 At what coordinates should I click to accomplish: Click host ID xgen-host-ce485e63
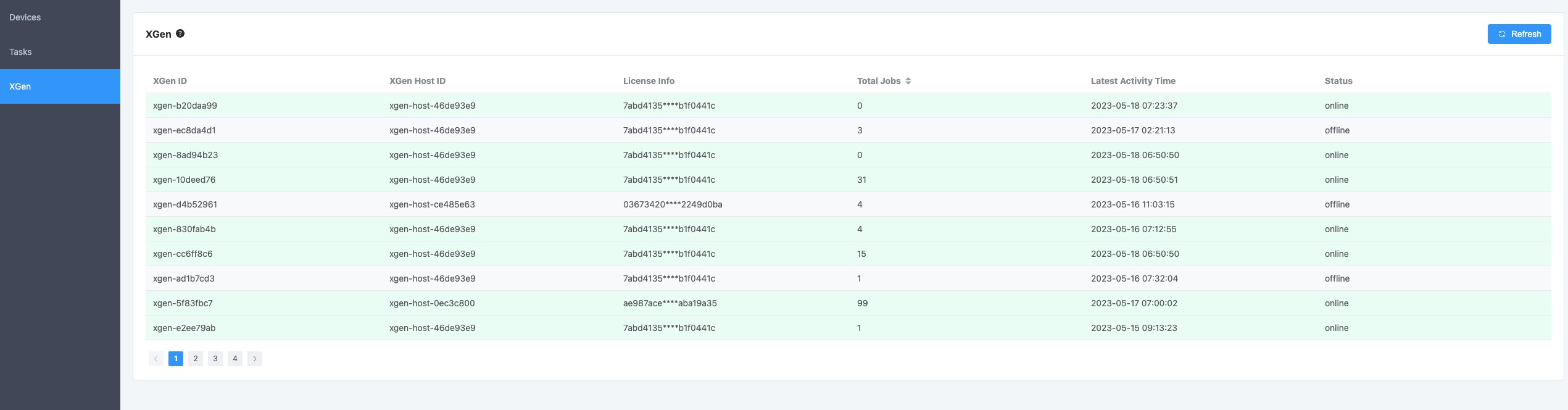[x=432, y=204]
